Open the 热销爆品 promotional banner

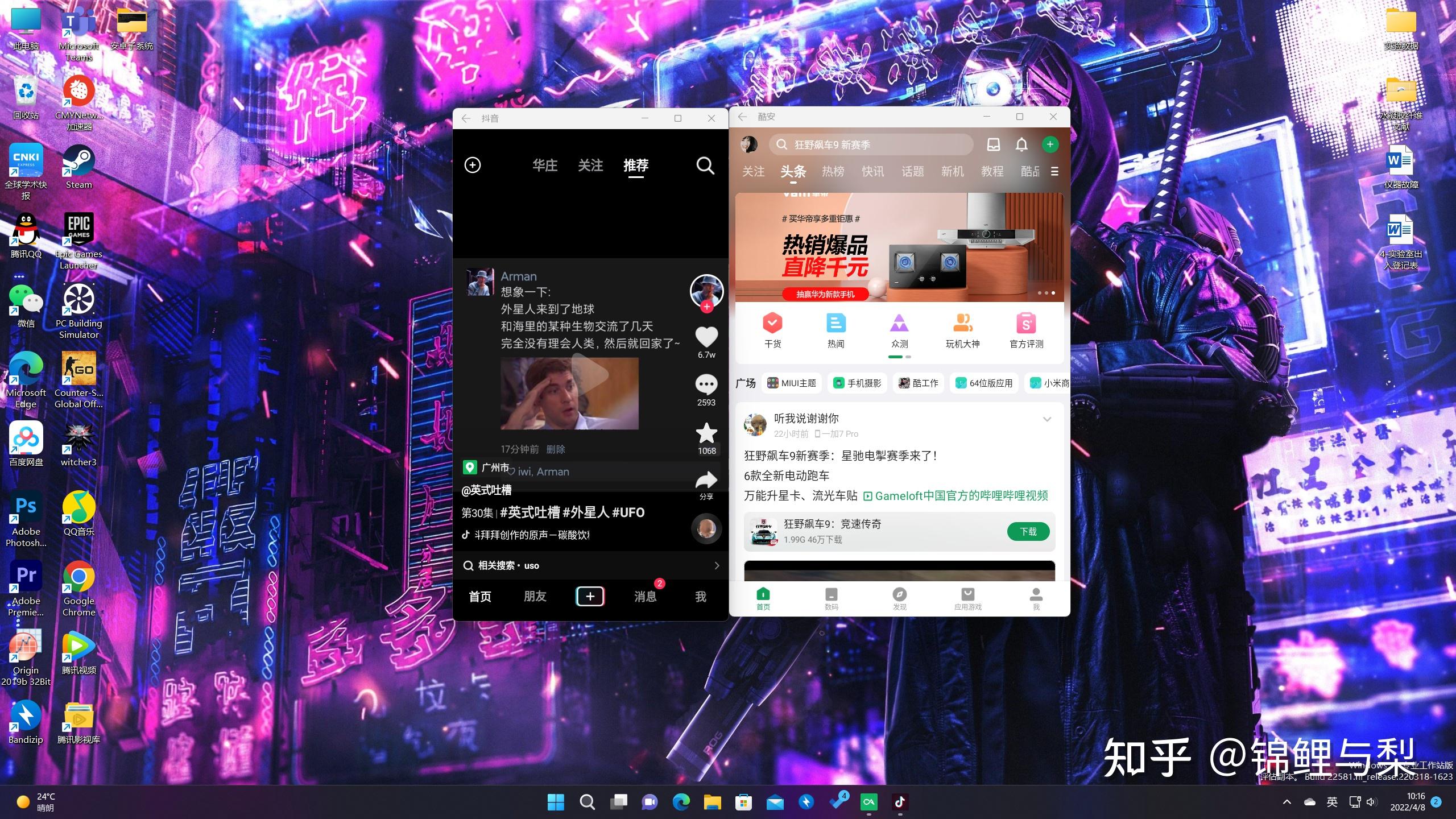coord(899,247)
